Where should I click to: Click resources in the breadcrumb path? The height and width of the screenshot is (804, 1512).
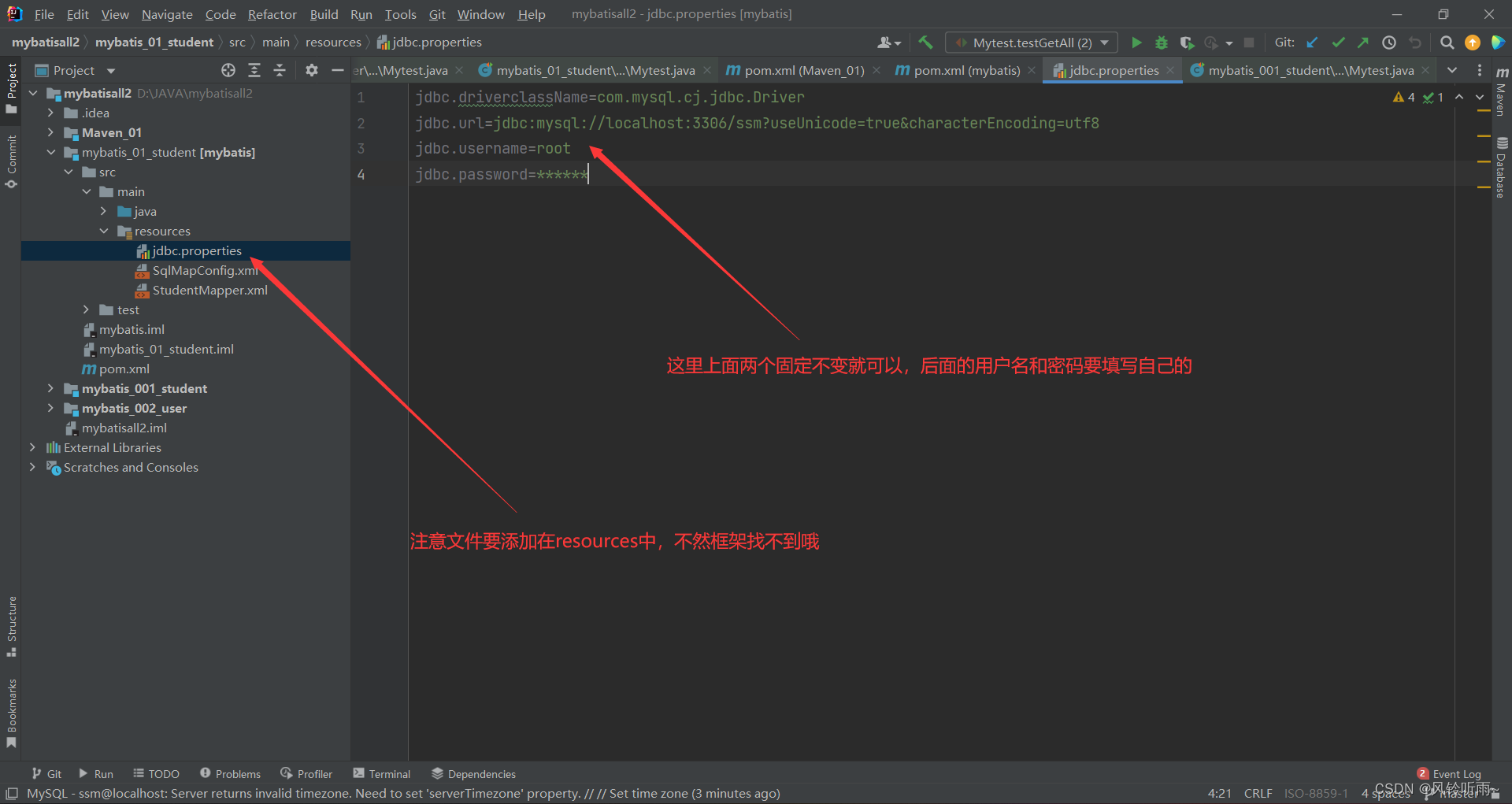coord(333,43)
